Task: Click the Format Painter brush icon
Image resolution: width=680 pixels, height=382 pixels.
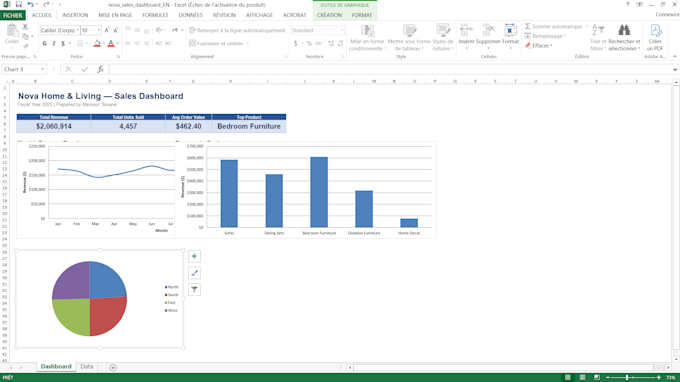Action: [25, 46]
